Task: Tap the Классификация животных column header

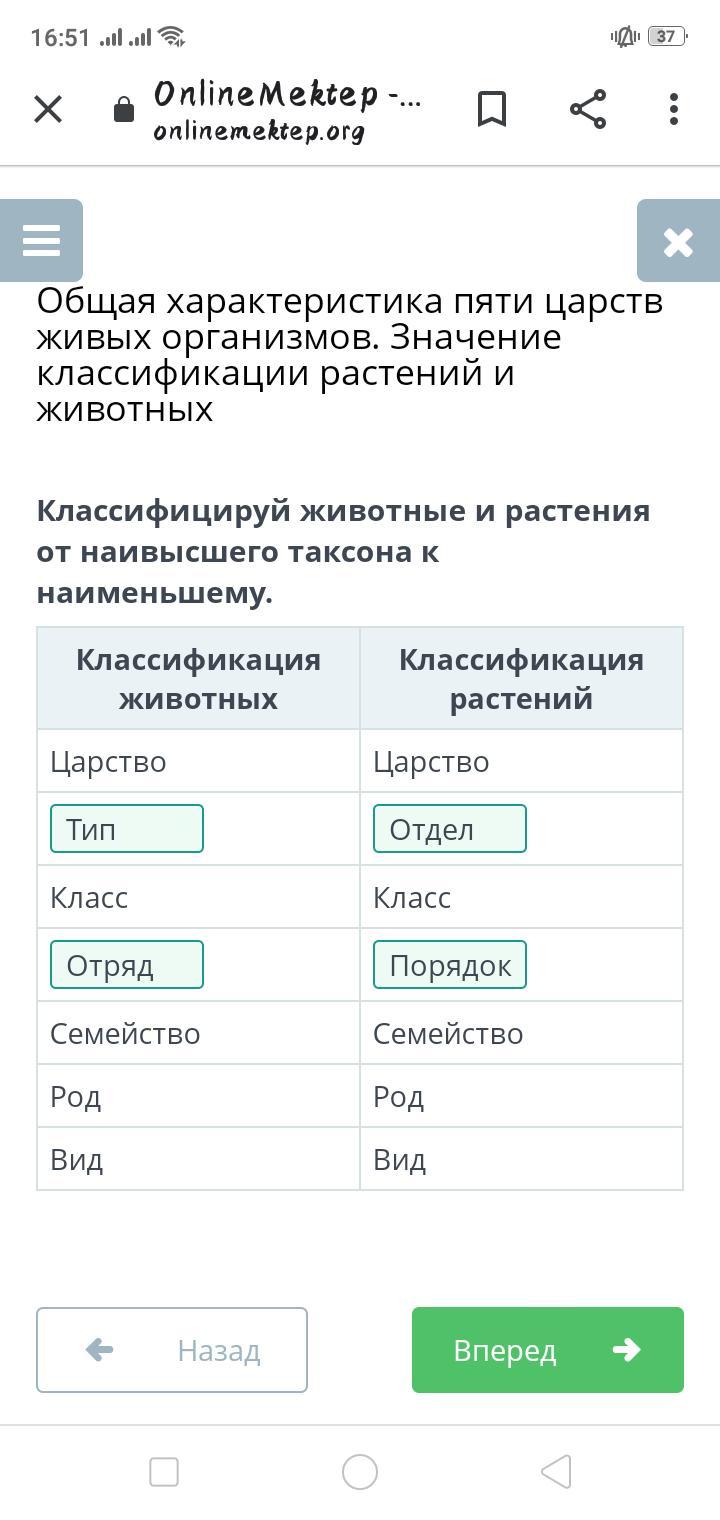Action: pyautogui.click(x=198, y=679)
